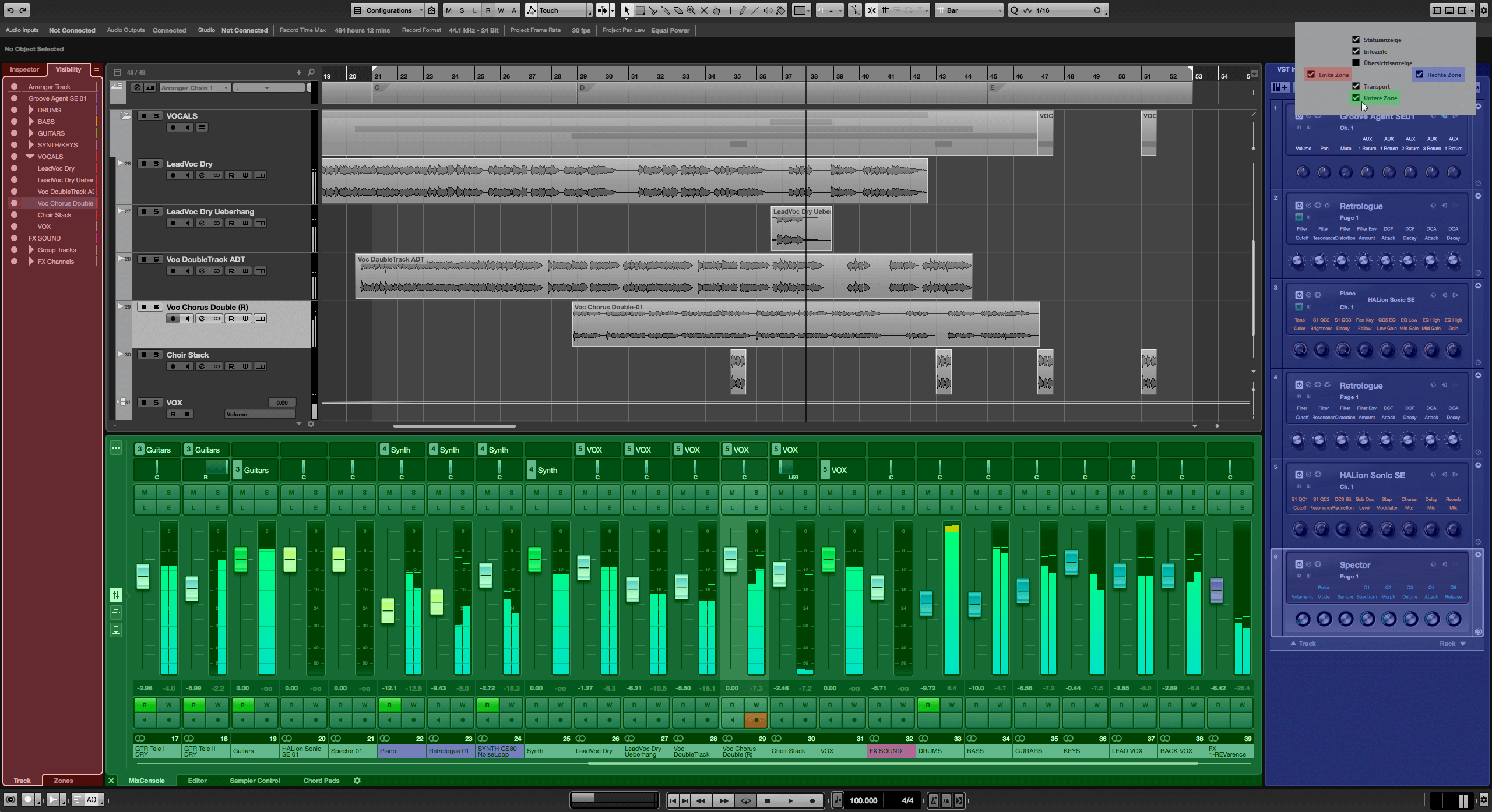Toggle the Untere Zone checkbox

[x=1356, y=98]
